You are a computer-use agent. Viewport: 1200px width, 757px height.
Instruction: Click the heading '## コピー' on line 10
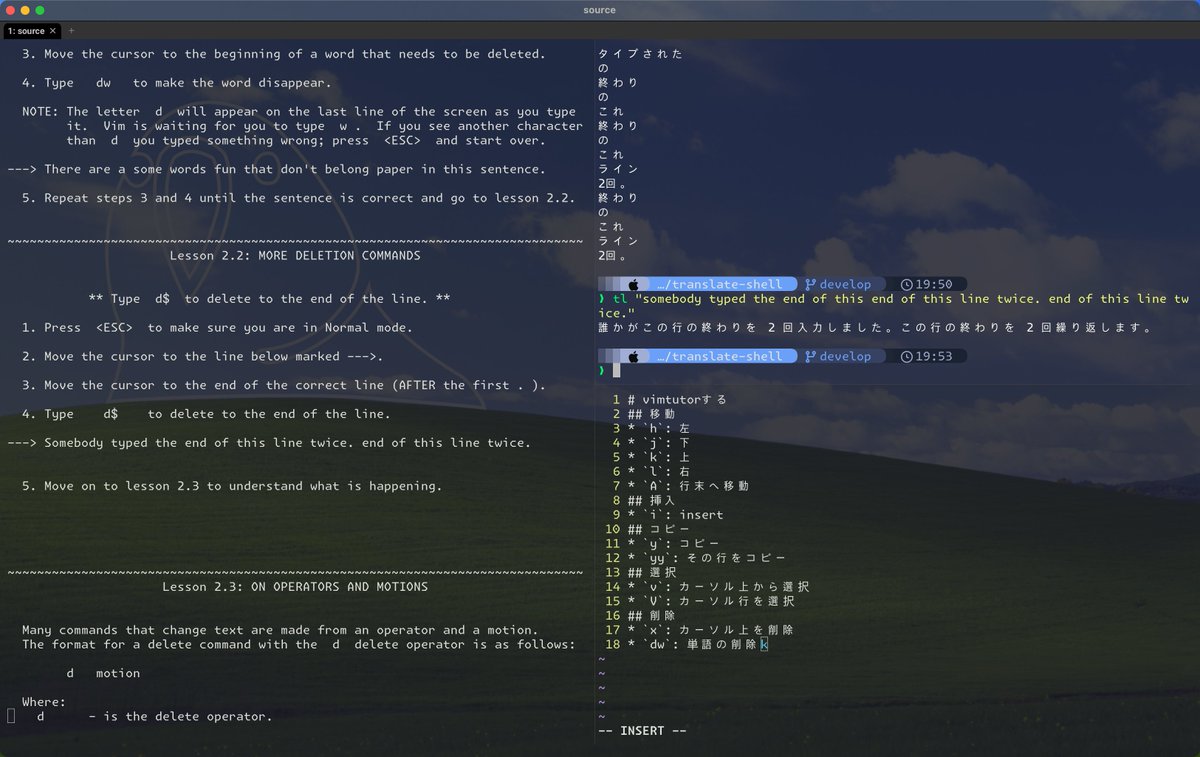tap(659, 530)
